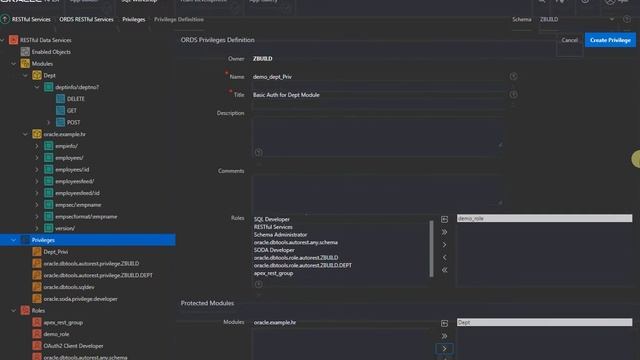Expand the POST handler node
This screenshot has width=640, height=360.
pyautogui.click(x=49, y=122)
